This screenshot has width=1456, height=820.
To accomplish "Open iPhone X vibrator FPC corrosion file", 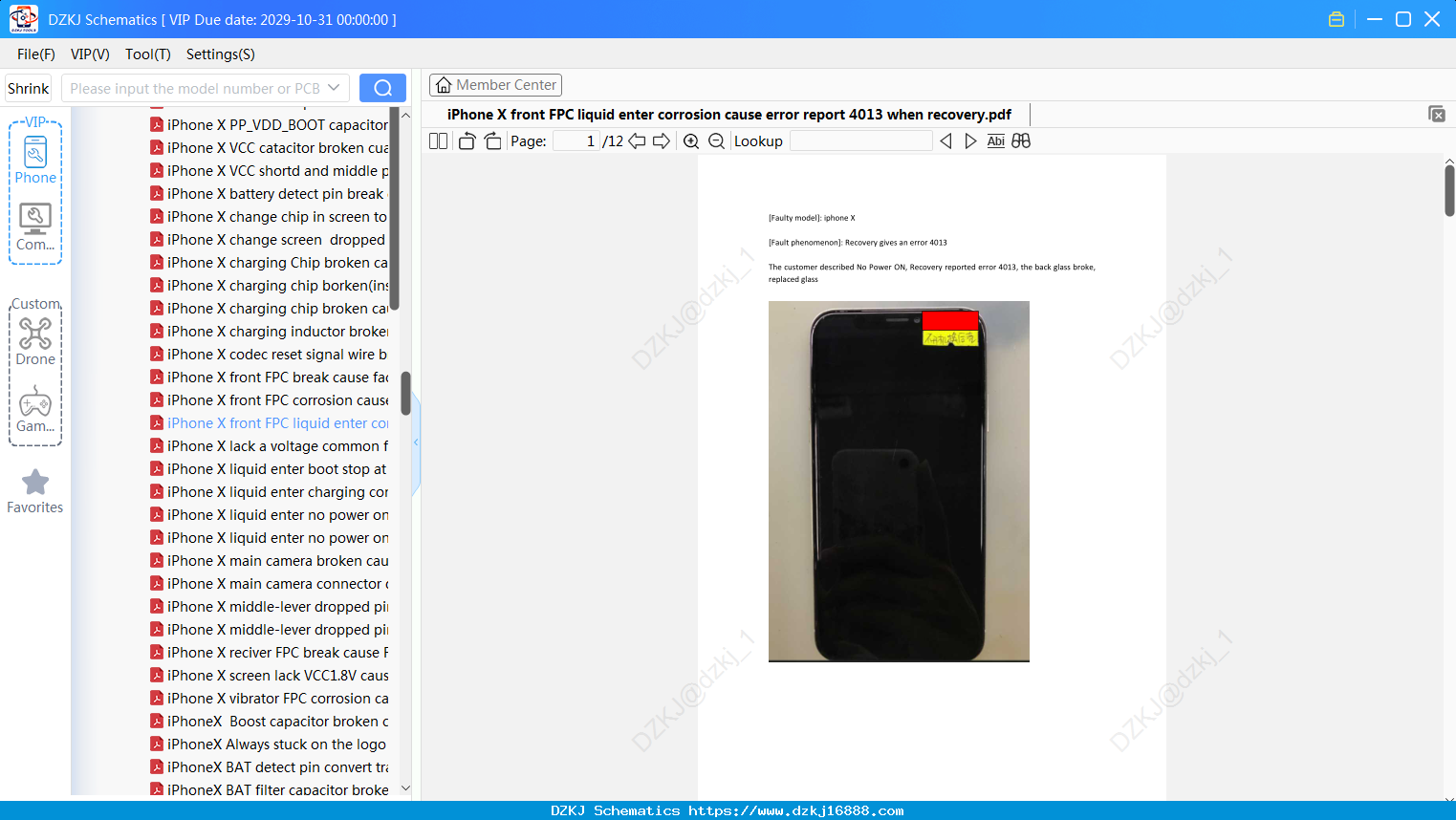I will coord(270,699).
